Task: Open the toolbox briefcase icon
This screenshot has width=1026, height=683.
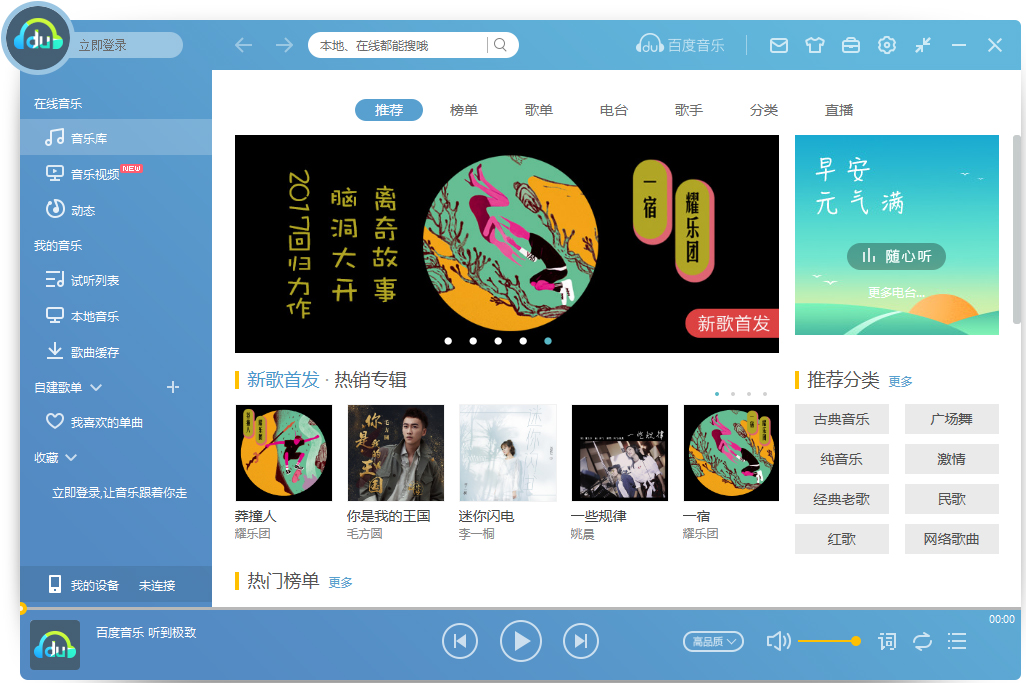Action: tap(850, 45)
